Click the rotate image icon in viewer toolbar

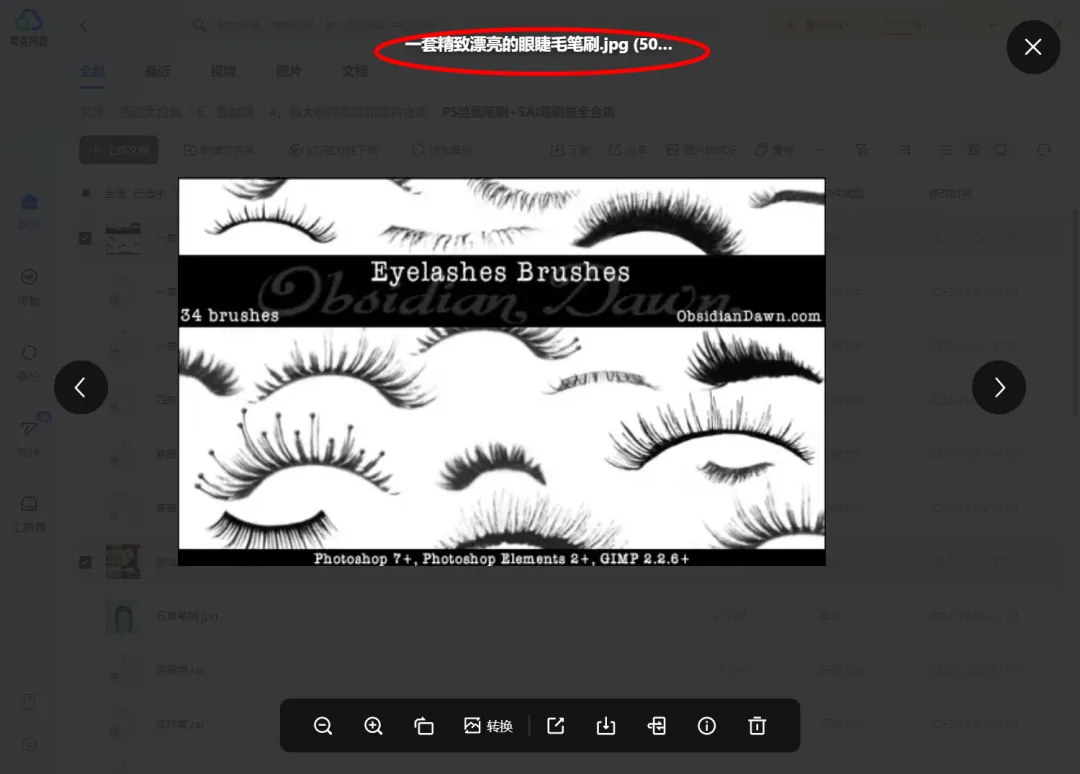(x=424, y=726)
